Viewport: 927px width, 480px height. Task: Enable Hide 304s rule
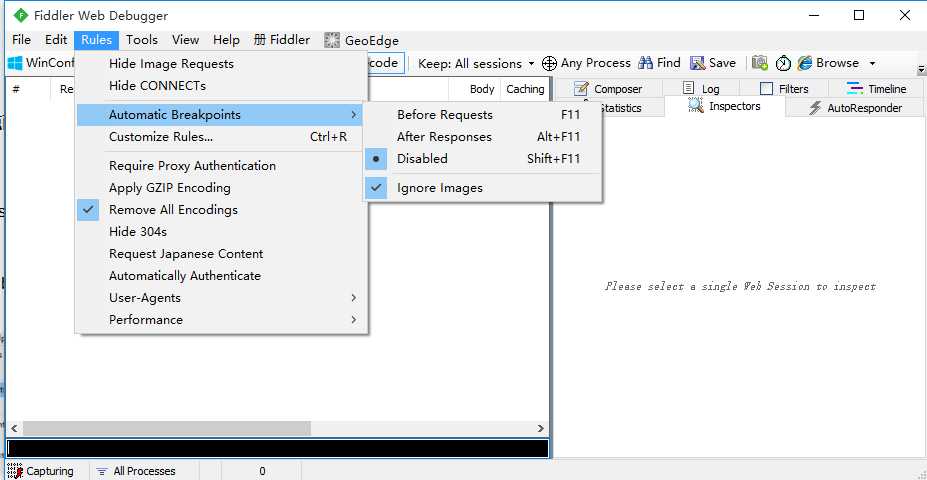coord(219,232)
